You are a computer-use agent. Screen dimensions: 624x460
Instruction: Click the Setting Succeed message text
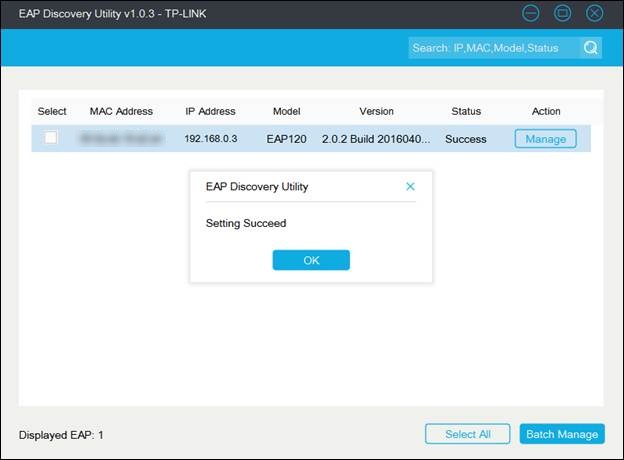click(246, 223)
